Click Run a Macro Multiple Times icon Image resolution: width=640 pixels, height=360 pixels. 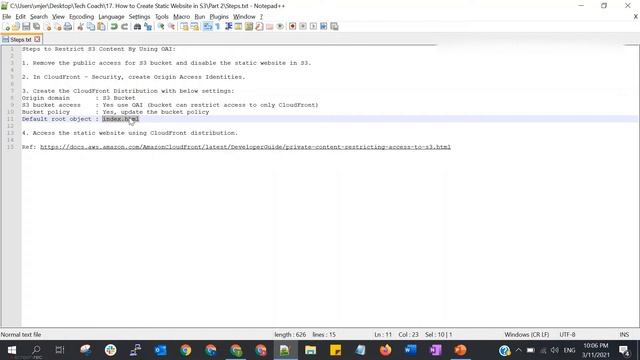coord(324,27)
